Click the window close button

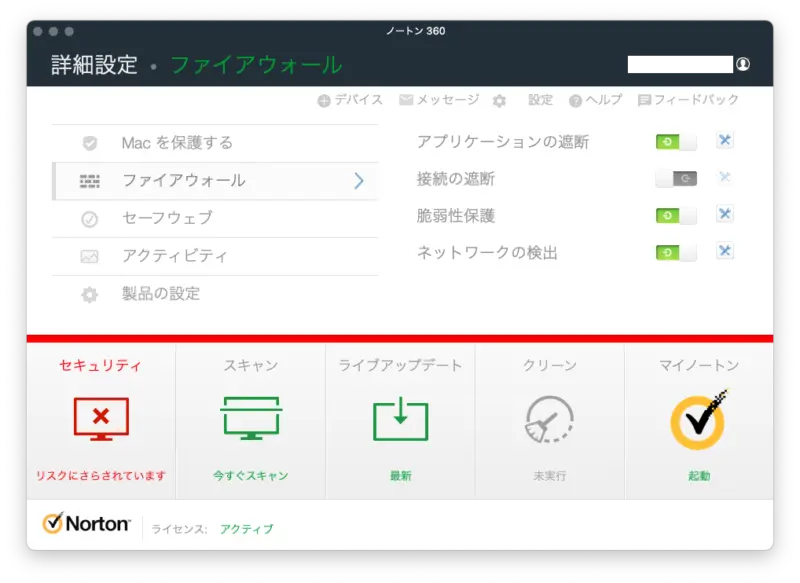(x=38, y=32)
